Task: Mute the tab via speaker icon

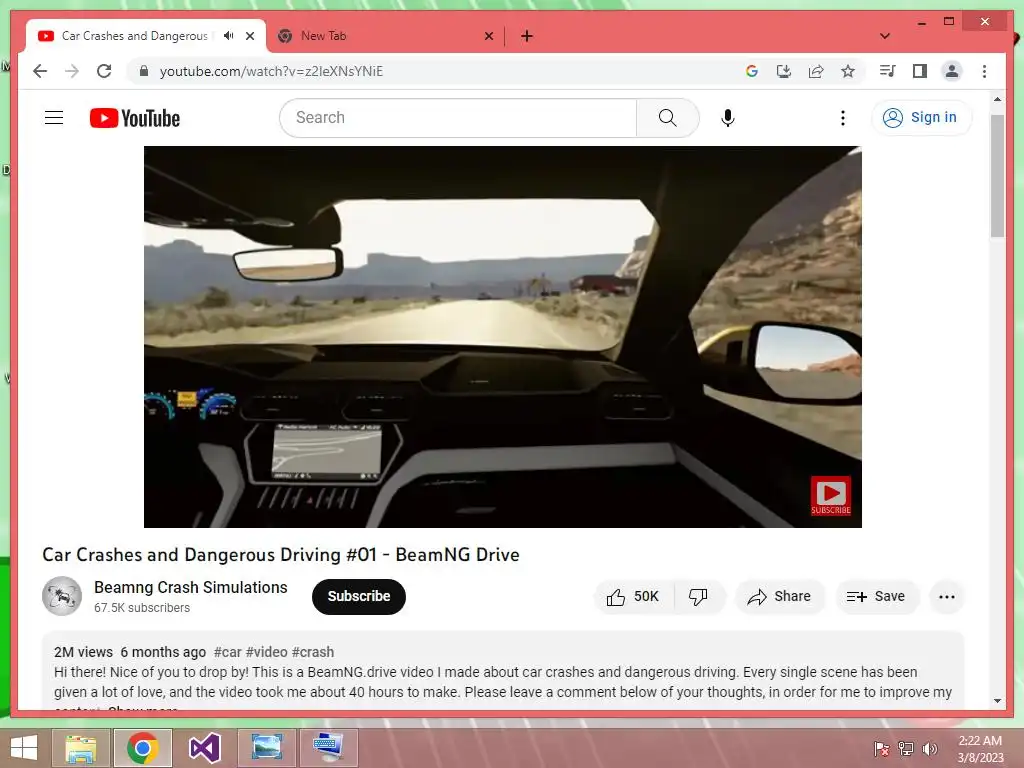Action: (229, 36)
